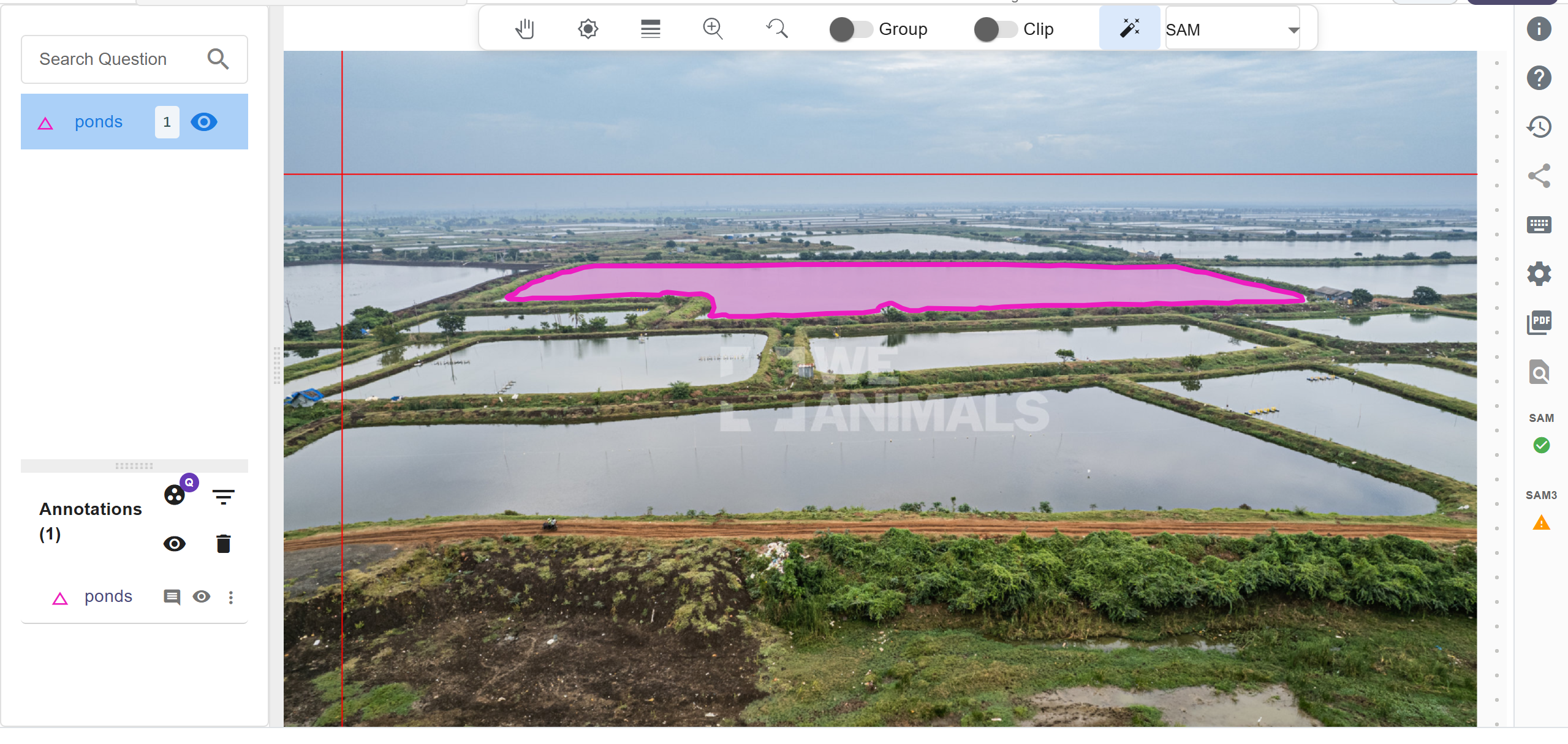Click the PDF document icon
Image resolution: width=1568 pixels, height=744 pixels.
[x=1539, y=322]
